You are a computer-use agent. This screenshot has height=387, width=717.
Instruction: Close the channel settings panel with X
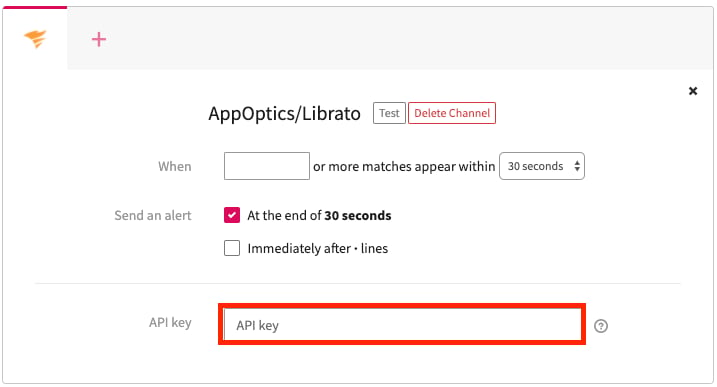coord(693,91)
